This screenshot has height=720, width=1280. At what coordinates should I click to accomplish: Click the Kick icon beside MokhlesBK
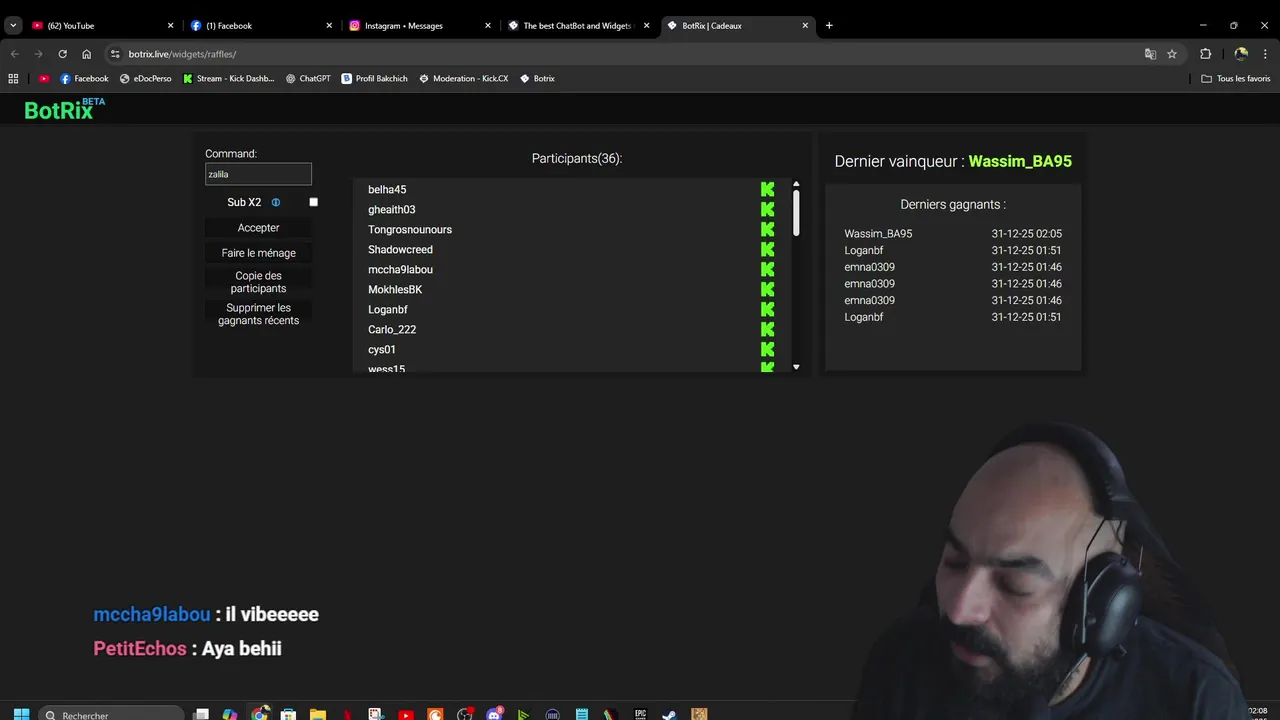767,289
